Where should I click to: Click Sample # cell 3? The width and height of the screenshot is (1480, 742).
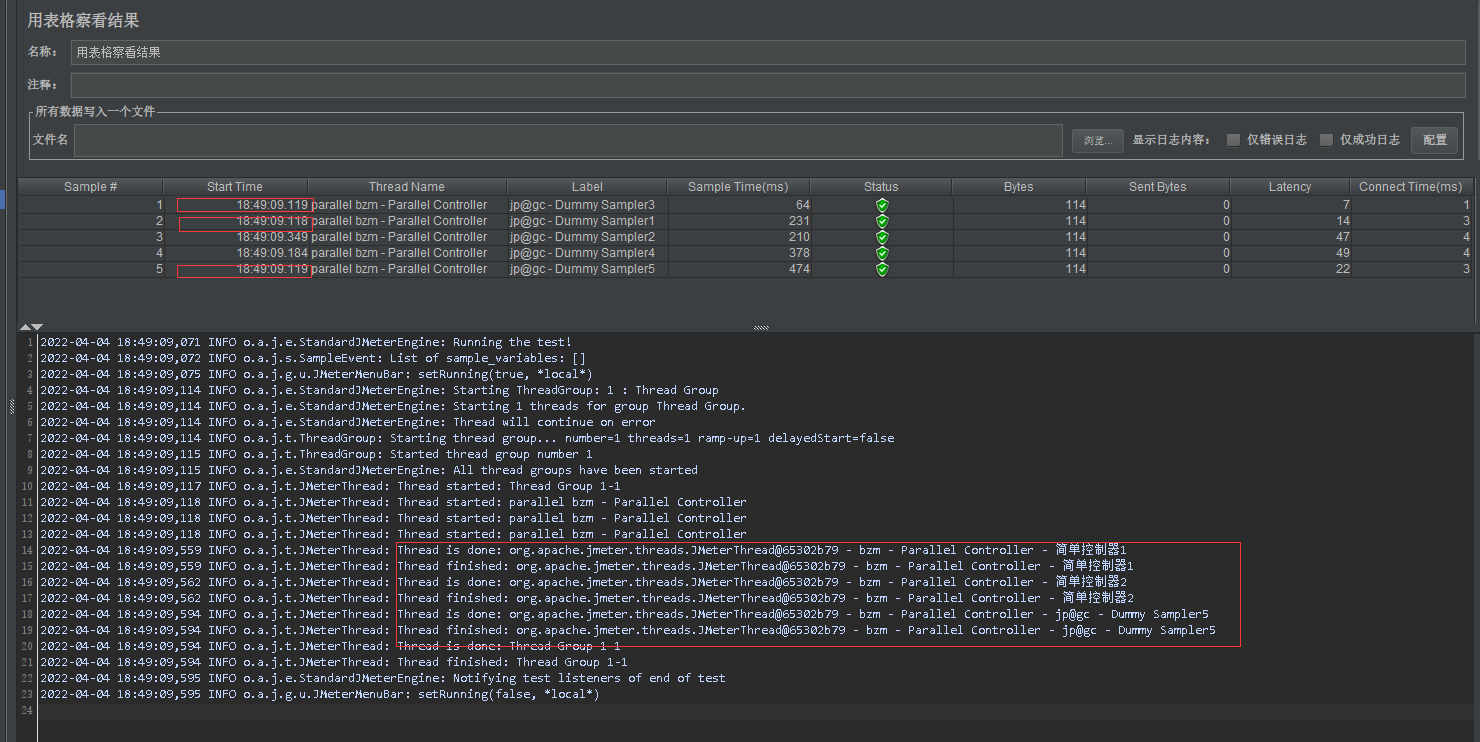(91, 237)
